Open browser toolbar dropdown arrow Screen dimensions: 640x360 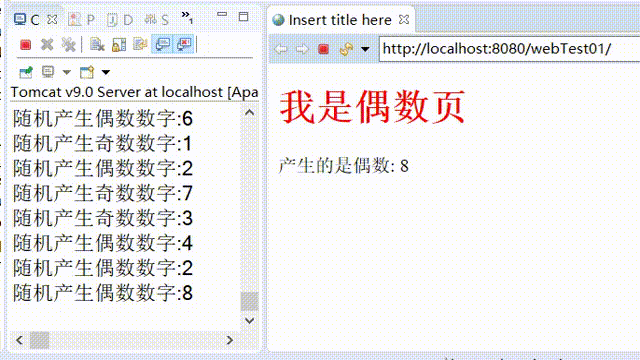click(365, 50)
